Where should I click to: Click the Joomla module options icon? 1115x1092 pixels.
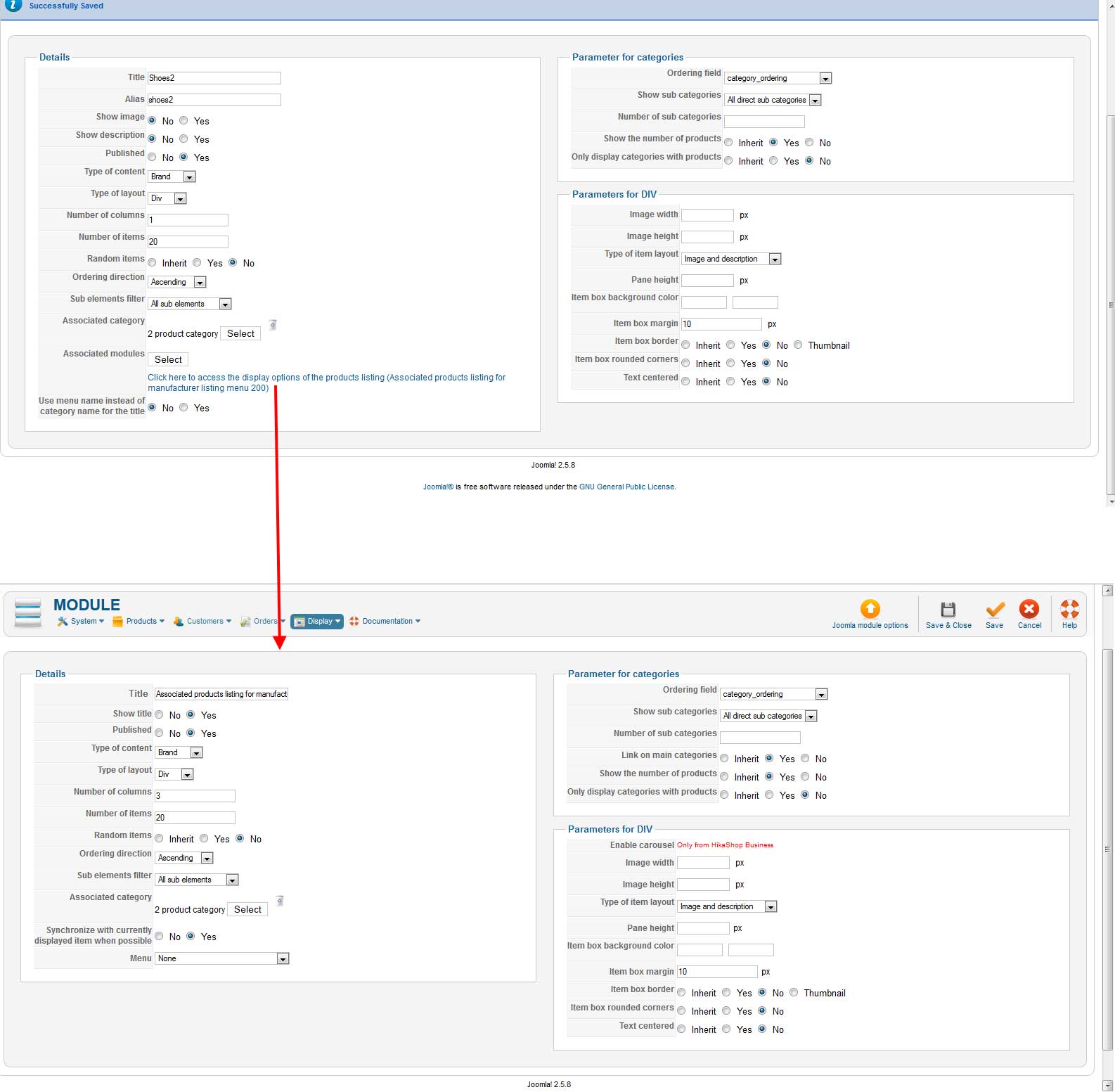tap(870, 609)
